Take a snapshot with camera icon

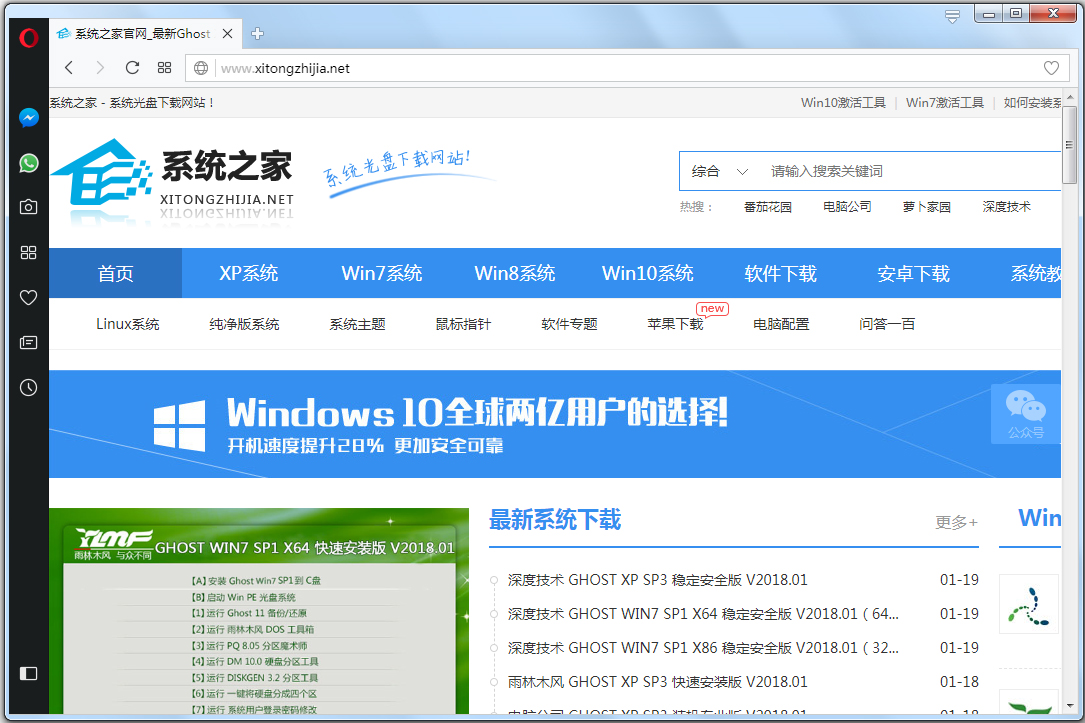28,207
